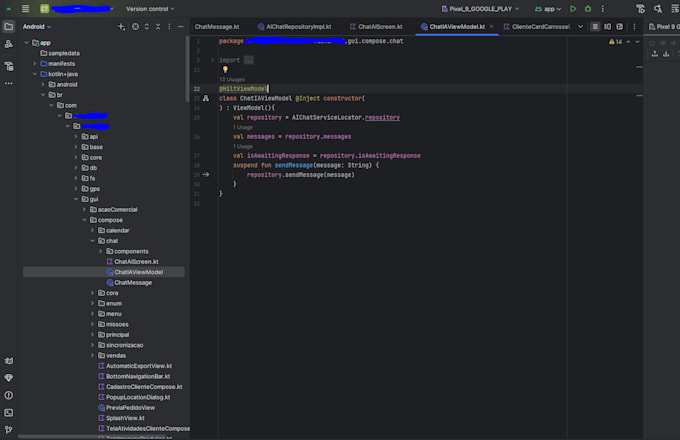The width and height of the screenshot is (680, 440).
Task: Open Project panel options menu
Action: coord(169,27)
